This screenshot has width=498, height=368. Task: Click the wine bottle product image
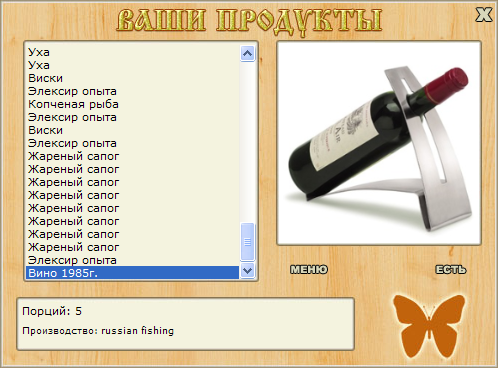pos(379,143)
